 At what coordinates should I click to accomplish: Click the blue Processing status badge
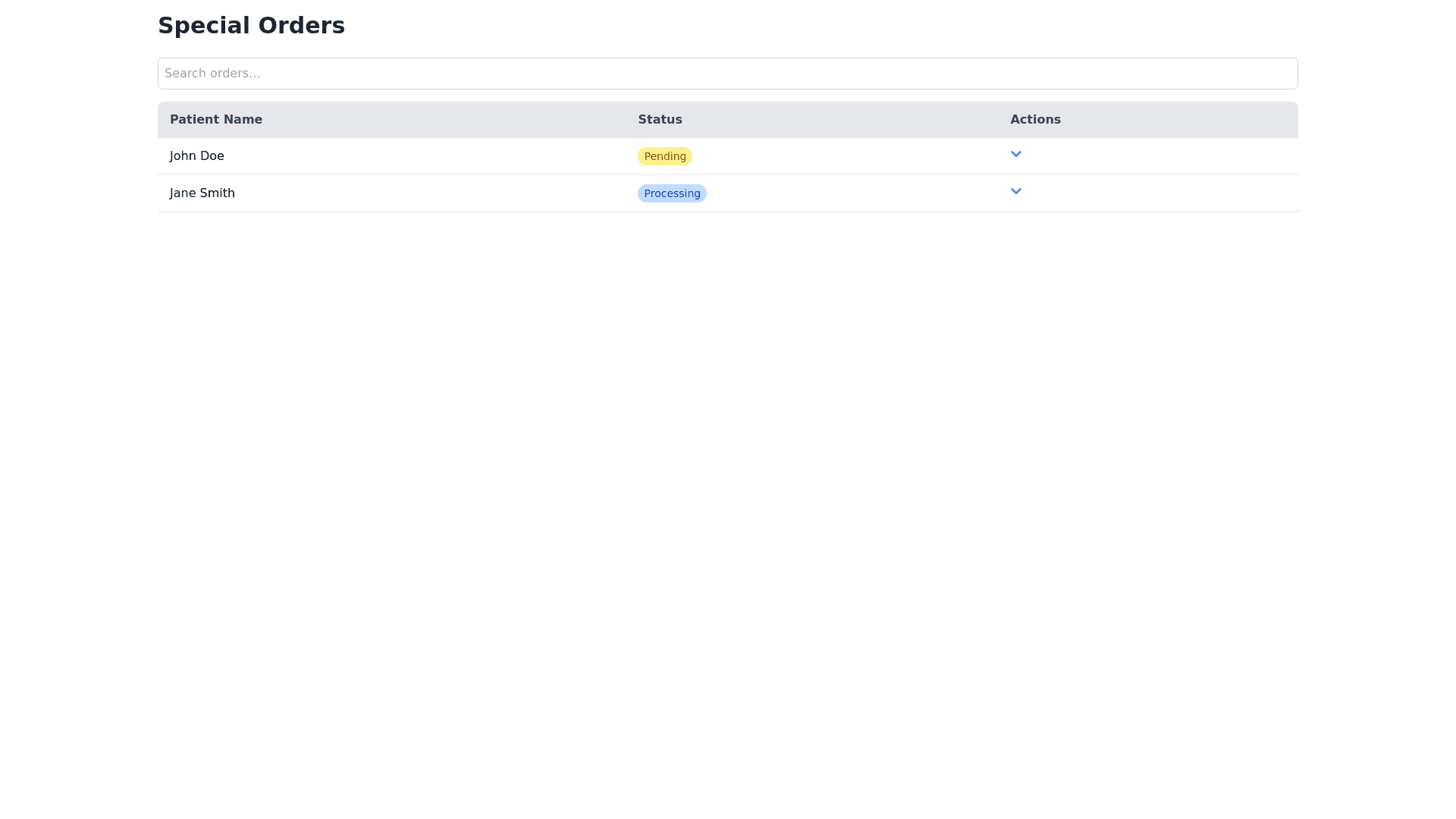(x=671, y=193)
